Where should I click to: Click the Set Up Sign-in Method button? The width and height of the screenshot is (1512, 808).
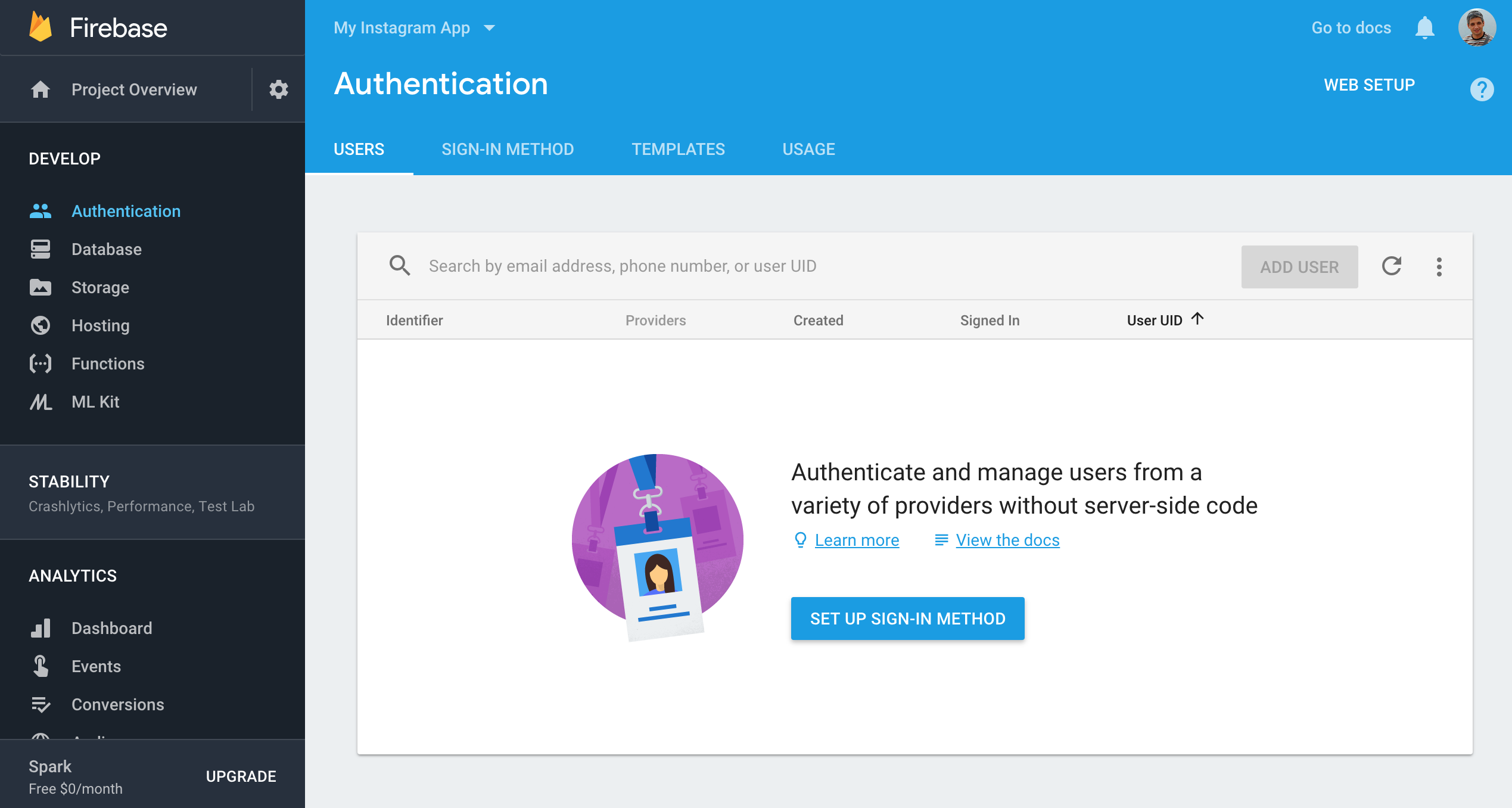coord(907,619)
